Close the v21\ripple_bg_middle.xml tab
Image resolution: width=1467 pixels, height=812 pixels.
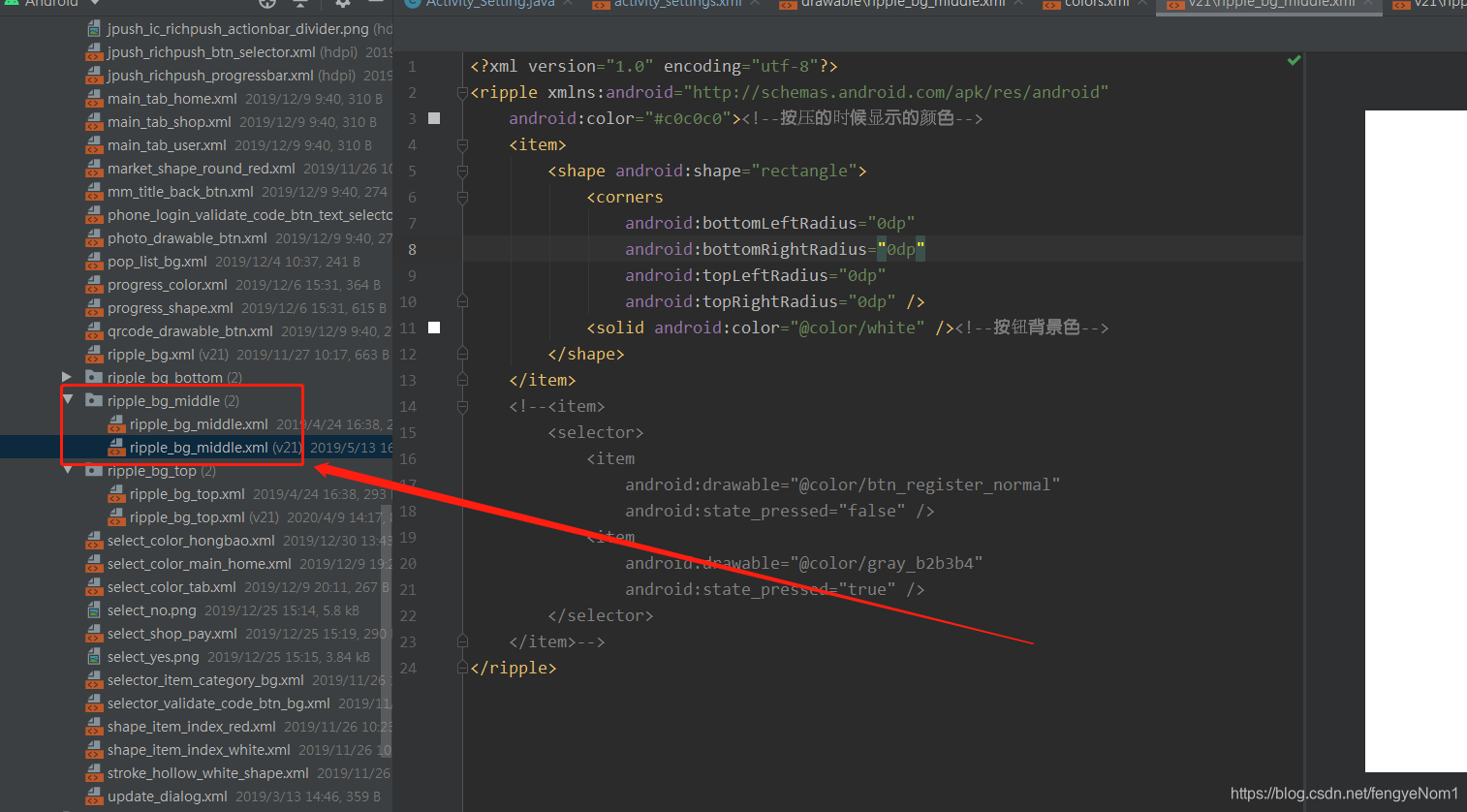[x=1366, y=5]
